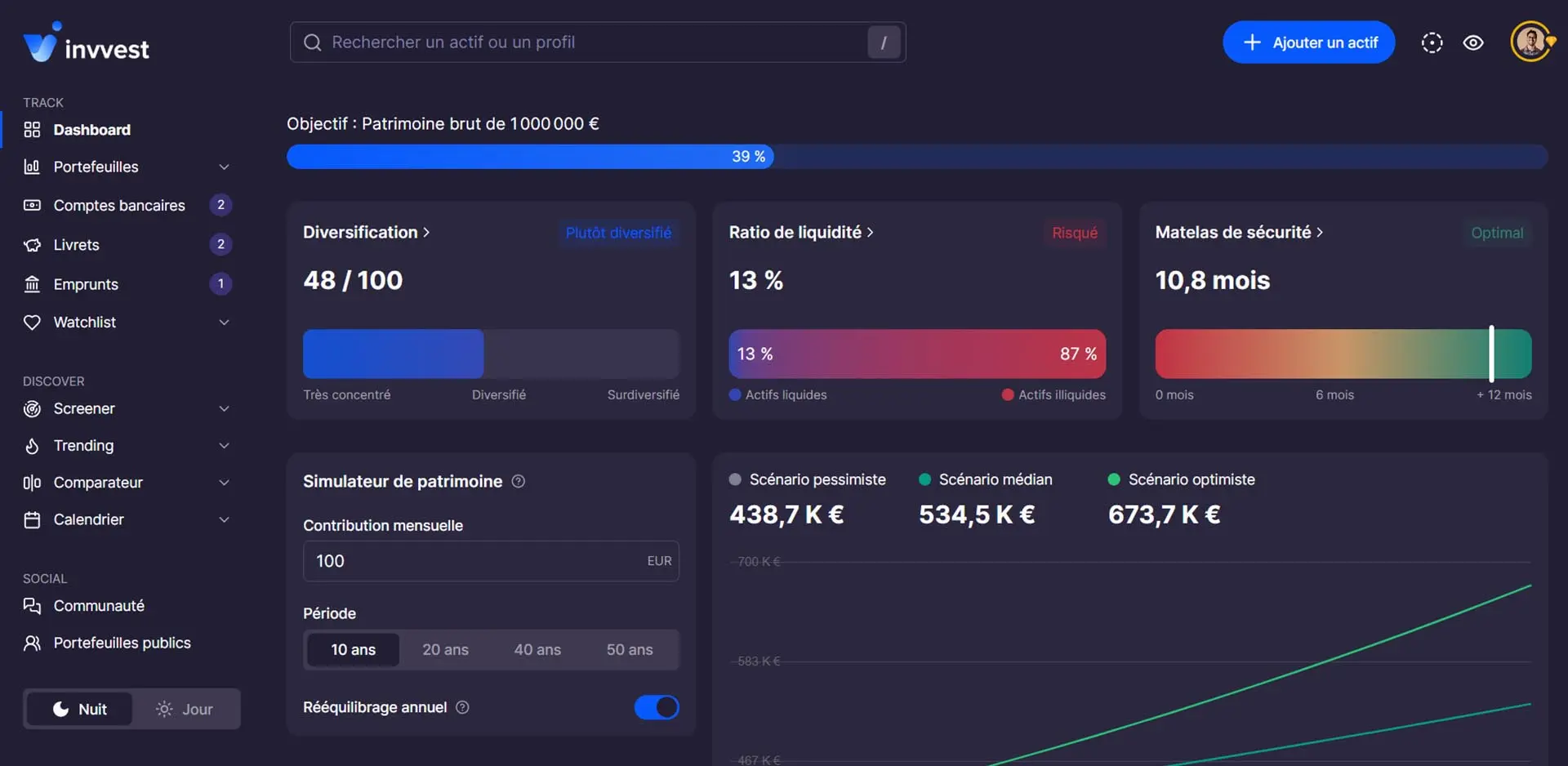
Task: Open Comptes bancaires via its card icon
Action: tap(31, 205)
